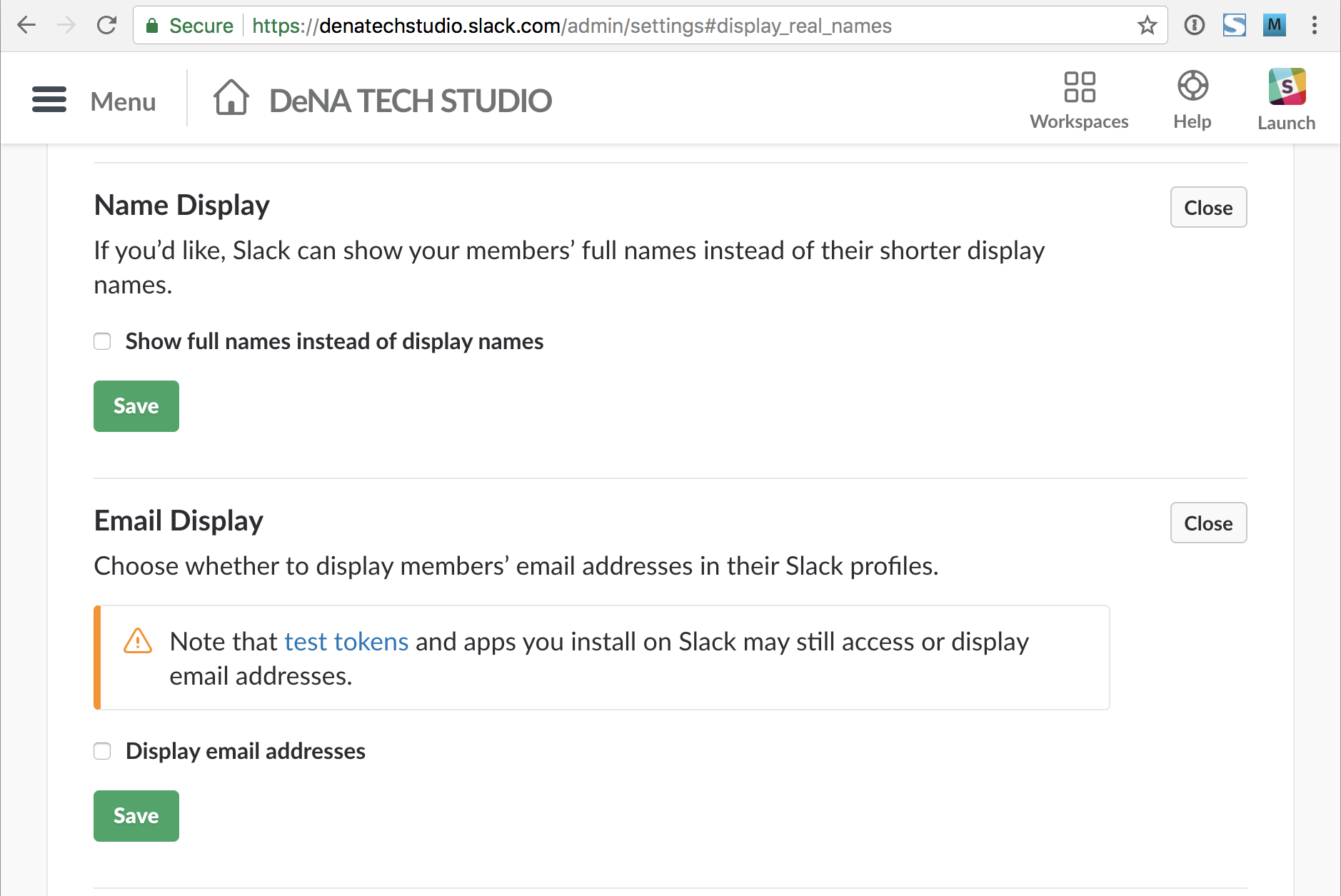
Task: Click the orange warning triangle icon
Action: point(138,641)
